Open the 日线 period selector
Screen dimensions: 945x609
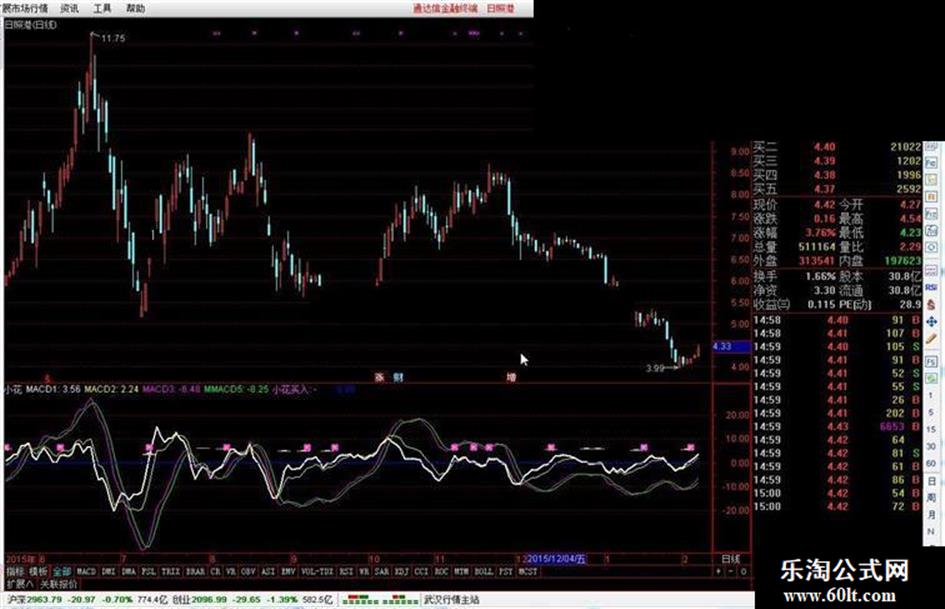[730, 559]
